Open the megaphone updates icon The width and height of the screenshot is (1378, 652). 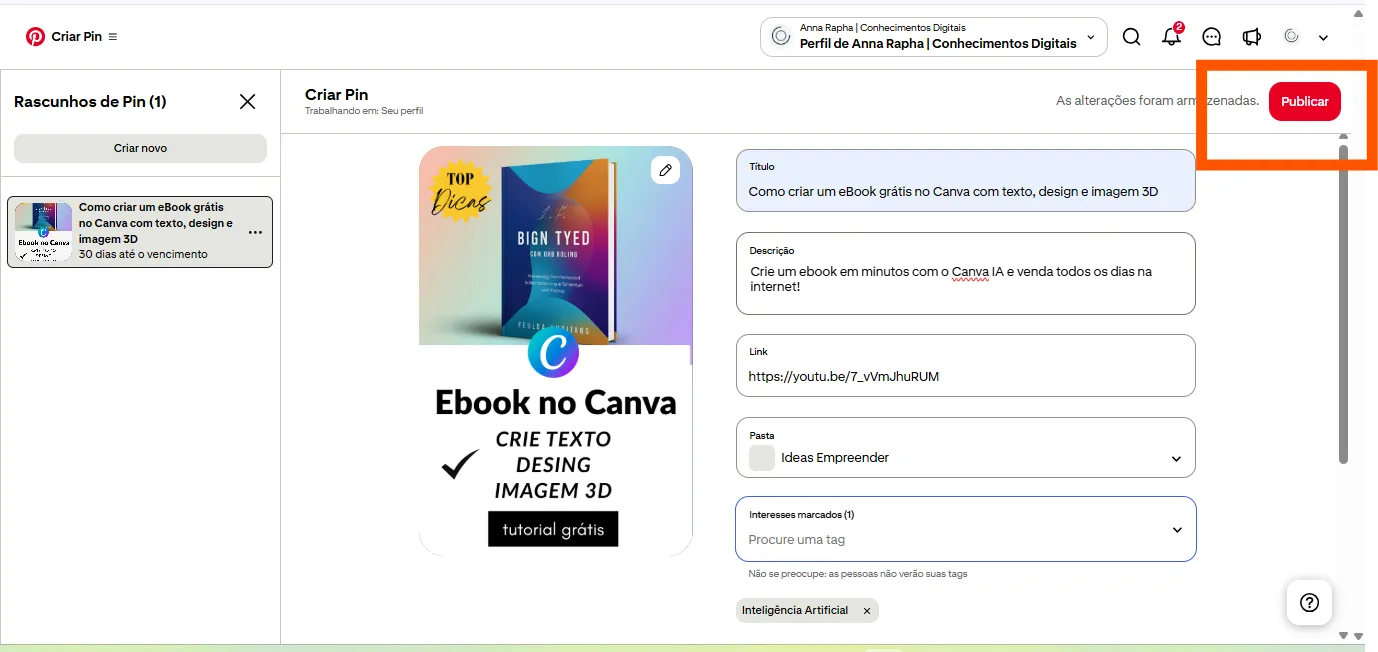coord(1251,37)
